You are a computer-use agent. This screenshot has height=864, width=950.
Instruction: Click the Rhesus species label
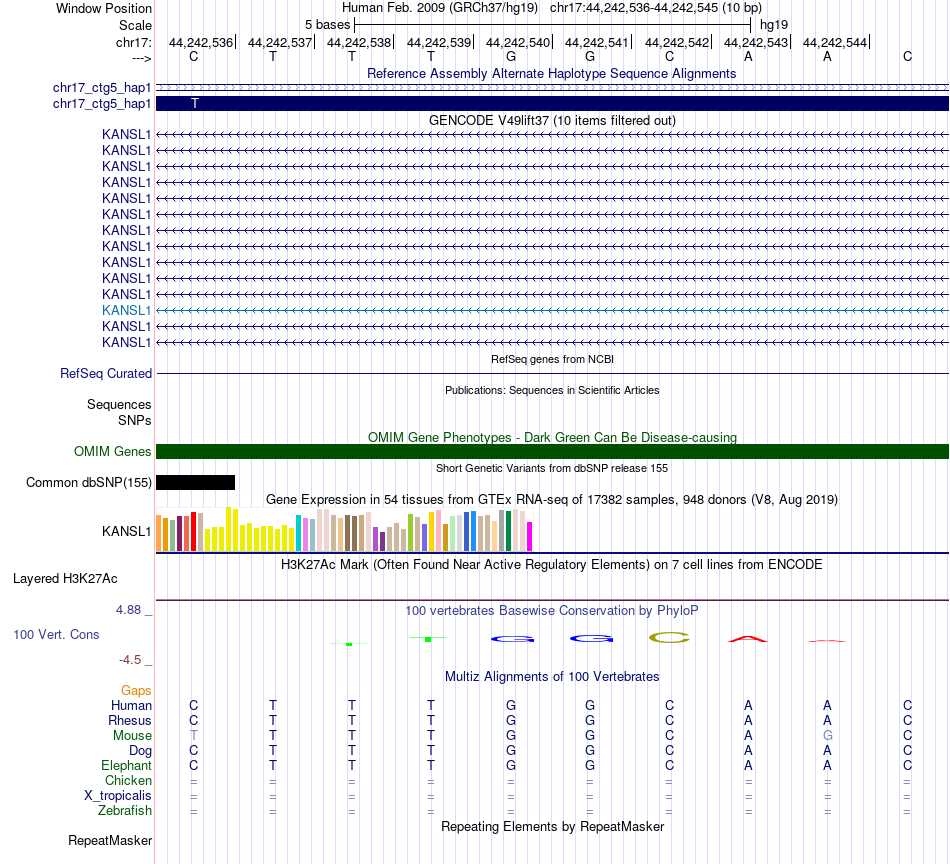tap(129, 720)
